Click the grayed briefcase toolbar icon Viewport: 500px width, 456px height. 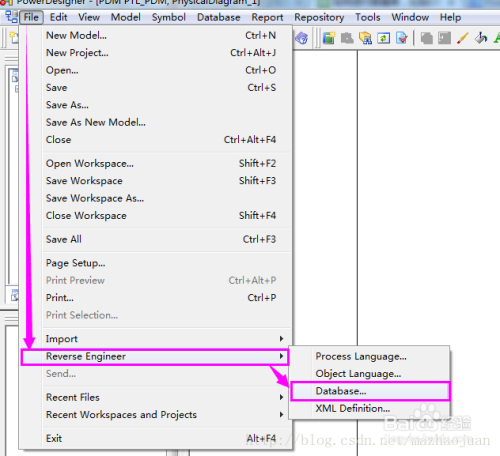tap(347, 38)
